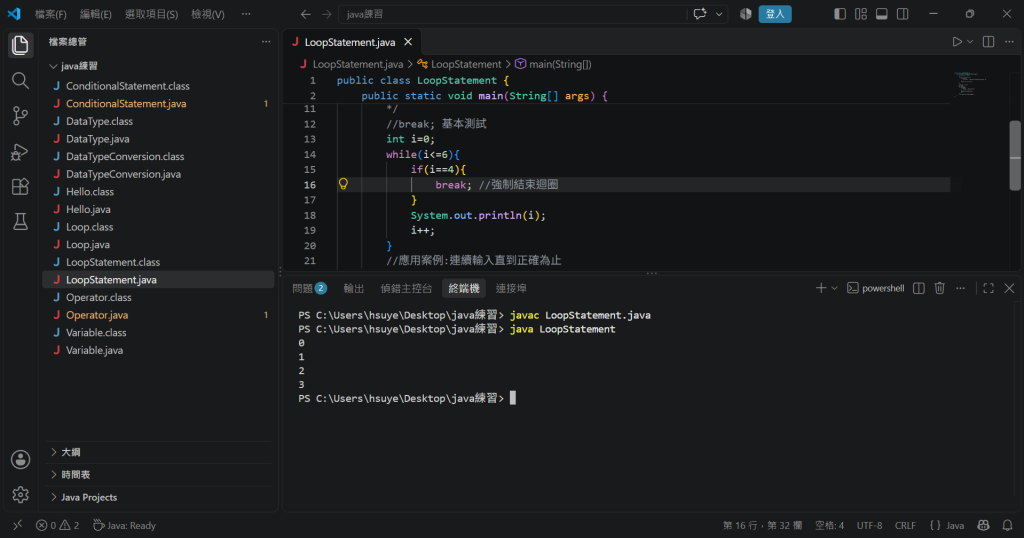The width and height of the screenshot is (1024, 538).
Task: Open Copilot status icon in status bar
Action: coord(984,526)
